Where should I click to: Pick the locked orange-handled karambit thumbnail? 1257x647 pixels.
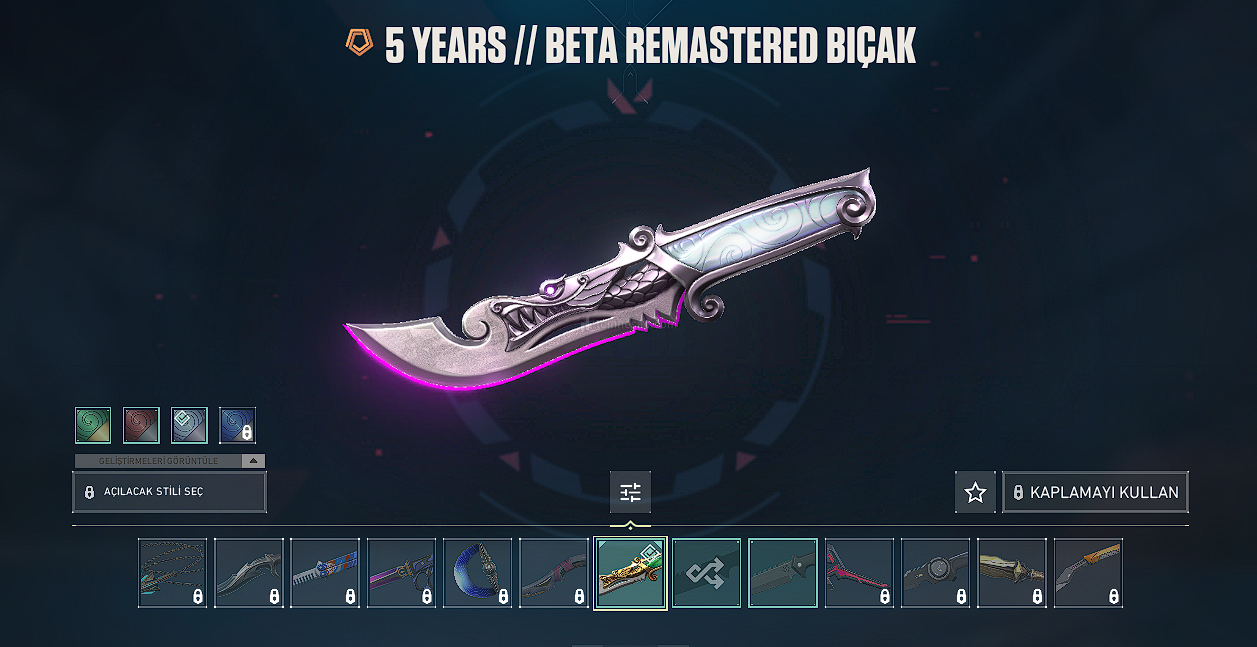1088,573
